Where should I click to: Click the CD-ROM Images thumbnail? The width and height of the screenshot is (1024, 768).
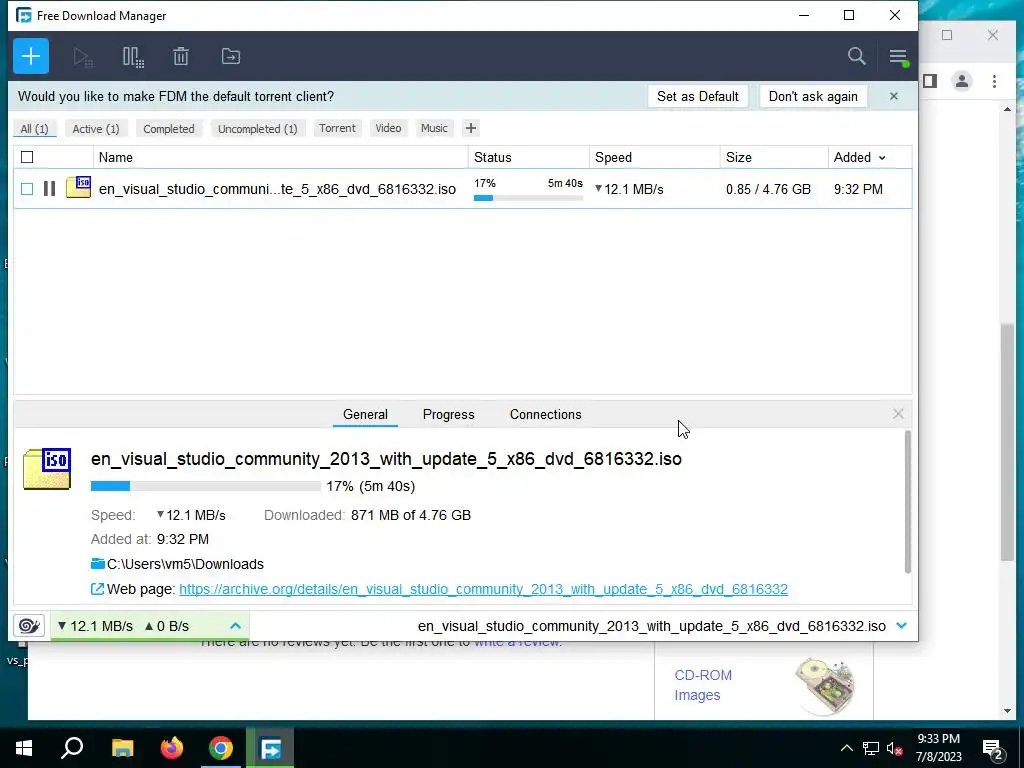(824, 686)
